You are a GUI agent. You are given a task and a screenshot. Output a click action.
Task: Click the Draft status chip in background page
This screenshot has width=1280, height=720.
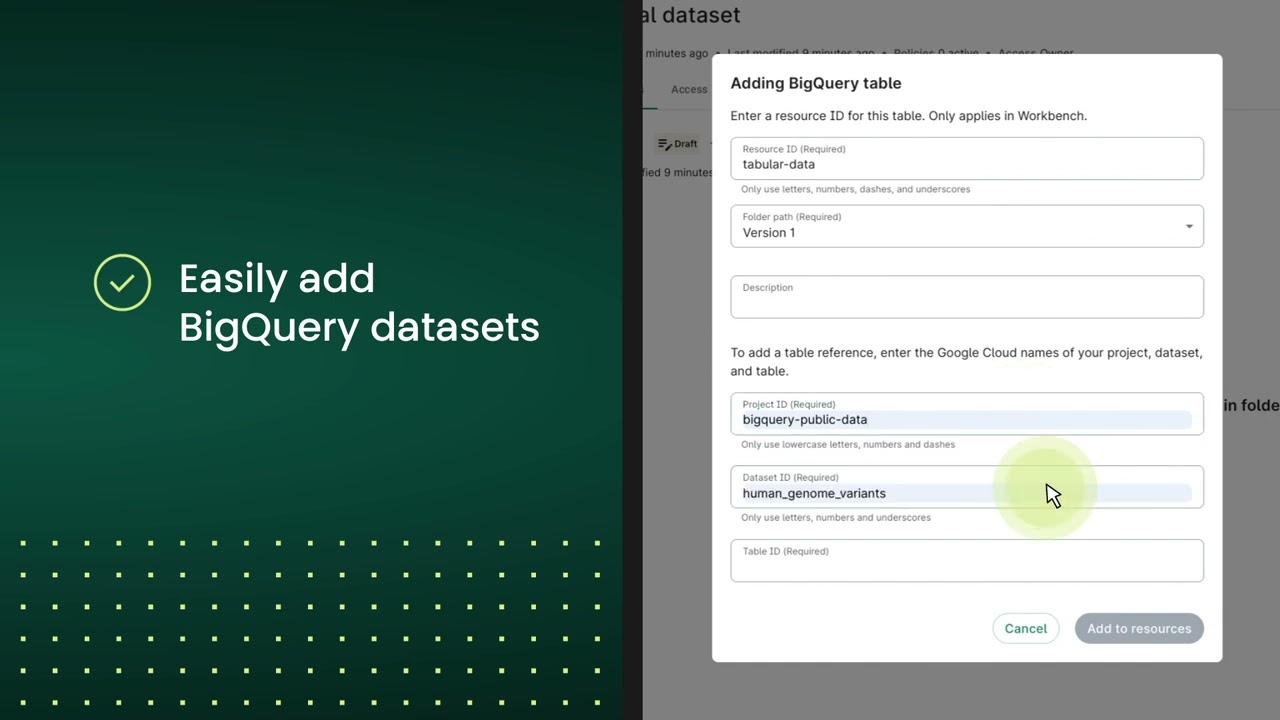tap(678, 144)
